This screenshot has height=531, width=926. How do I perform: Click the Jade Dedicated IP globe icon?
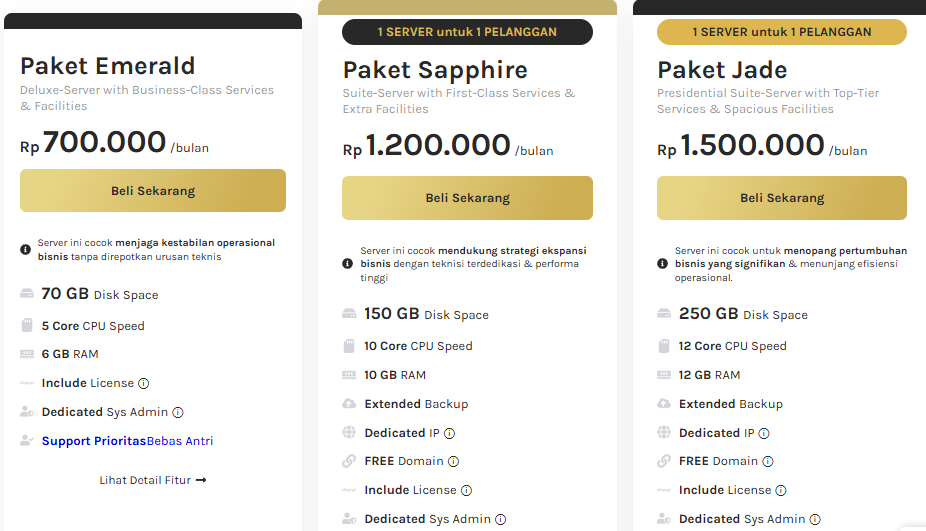[x=664, y=433]
